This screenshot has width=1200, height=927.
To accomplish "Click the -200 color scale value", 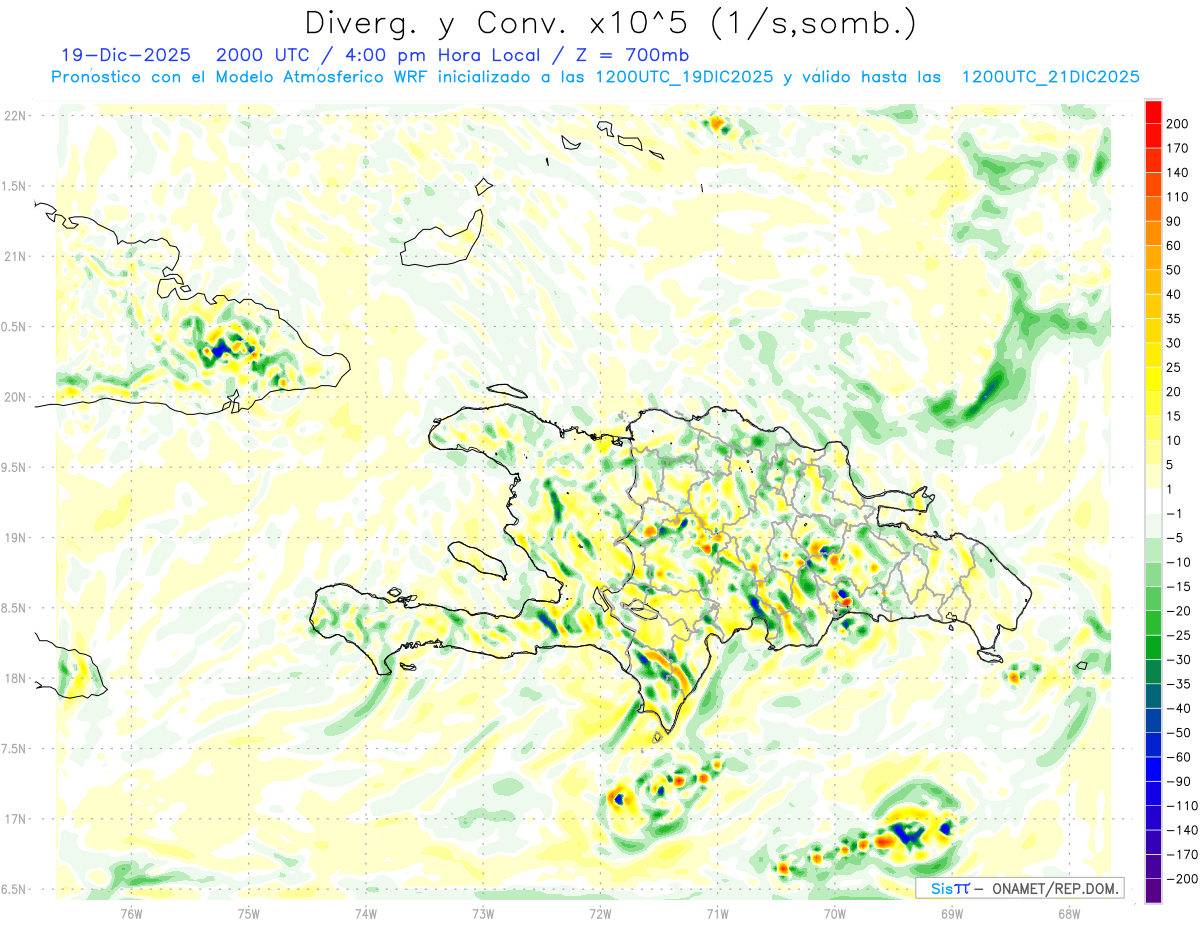I will (x=1182, y=879).
